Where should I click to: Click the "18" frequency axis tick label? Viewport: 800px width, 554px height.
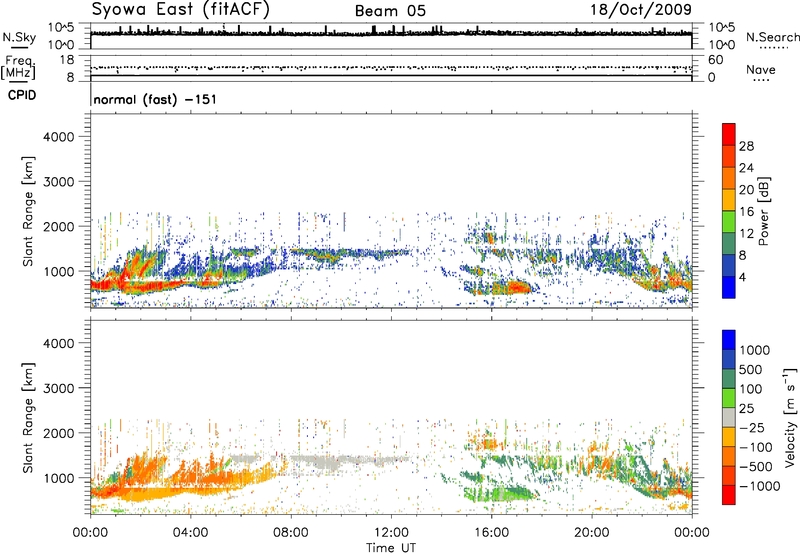(x=67, y=60)
